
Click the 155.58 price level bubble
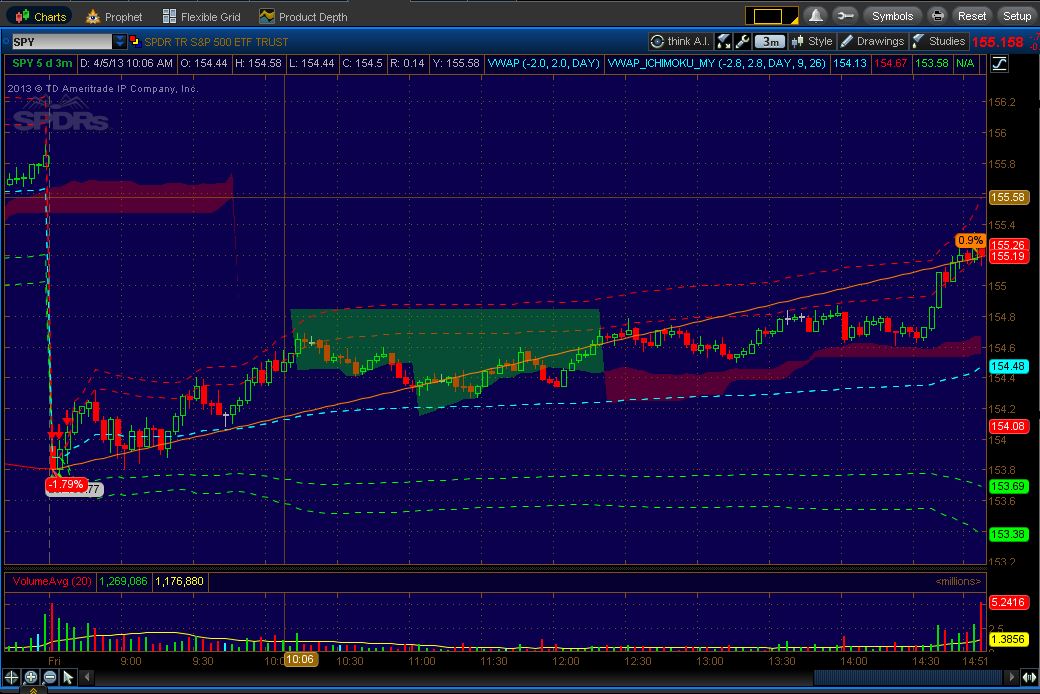coord(1008,197)
